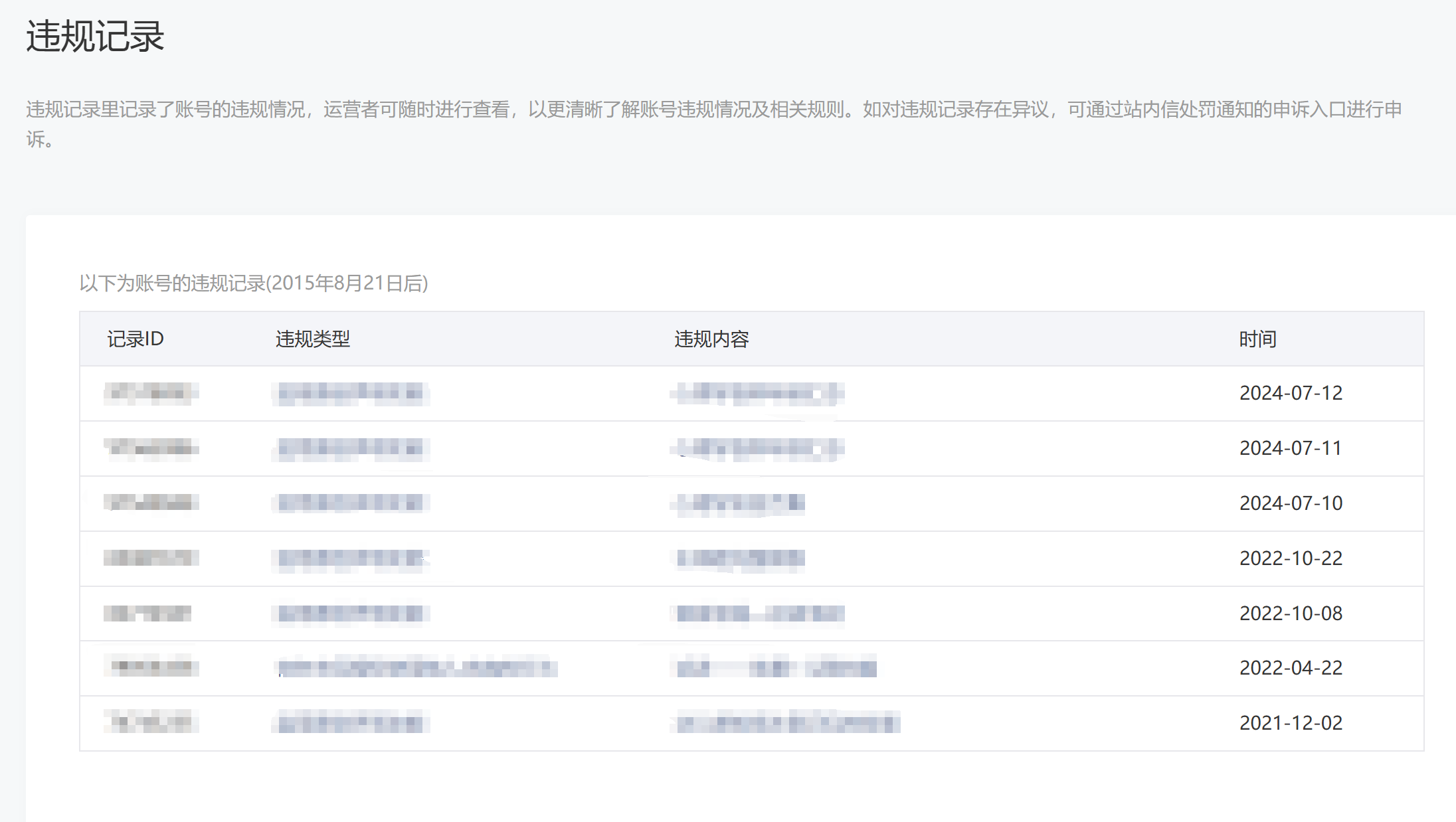Click record ID in the 2022-10-22 row
1456x822 pixels.
(151, 558)
